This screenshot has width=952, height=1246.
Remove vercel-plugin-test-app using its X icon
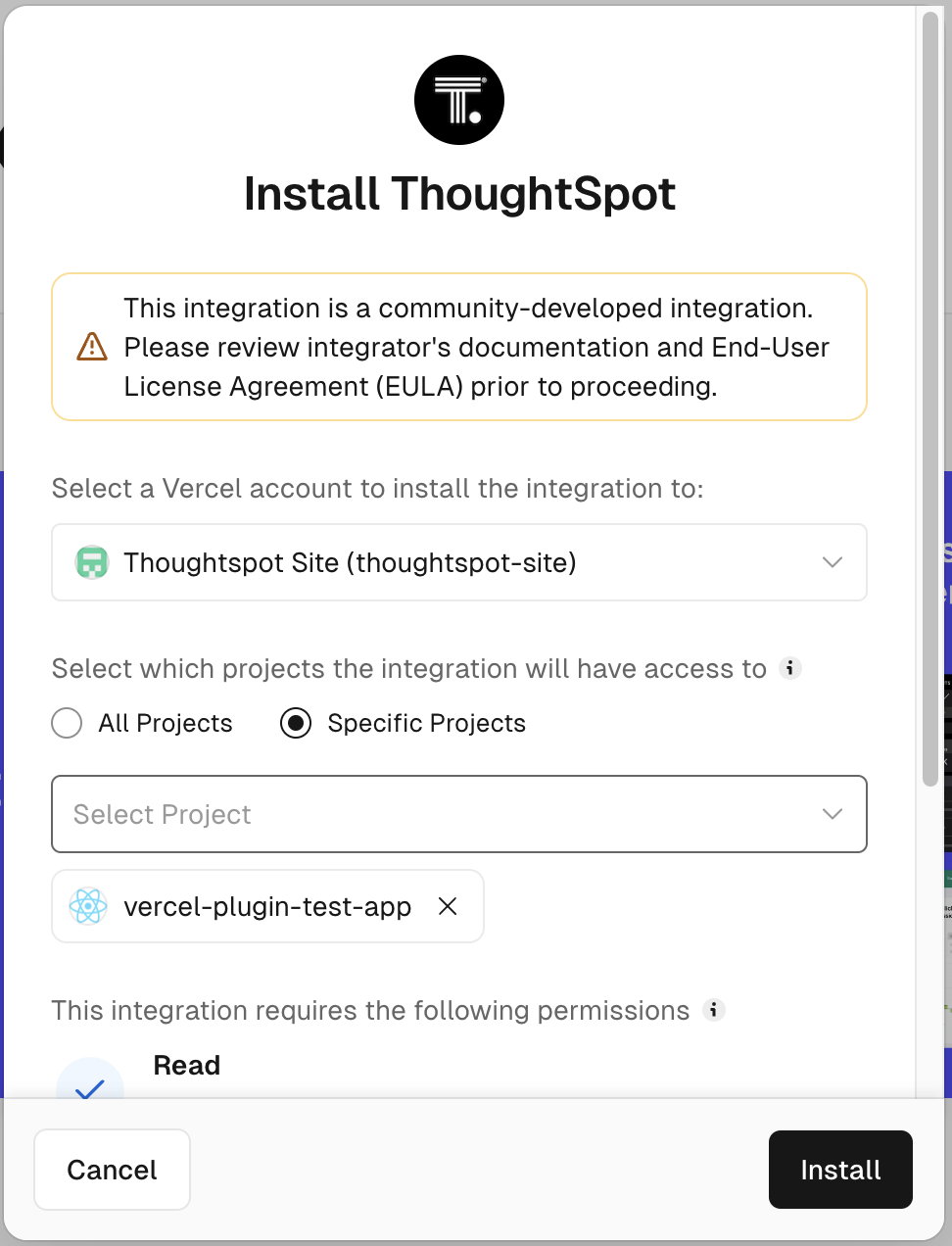coord(448,906)
